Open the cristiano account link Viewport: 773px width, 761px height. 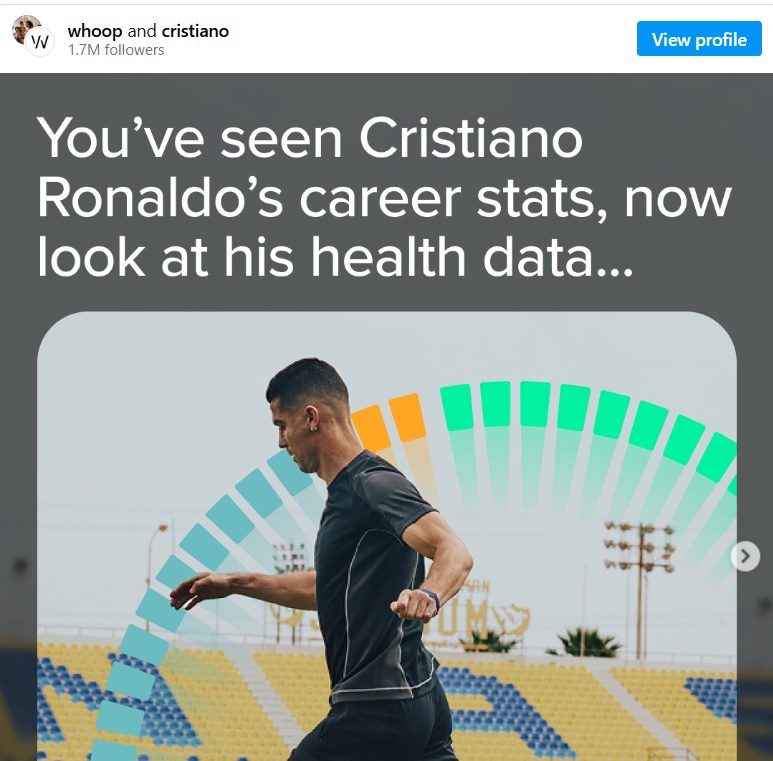(195, 31)
